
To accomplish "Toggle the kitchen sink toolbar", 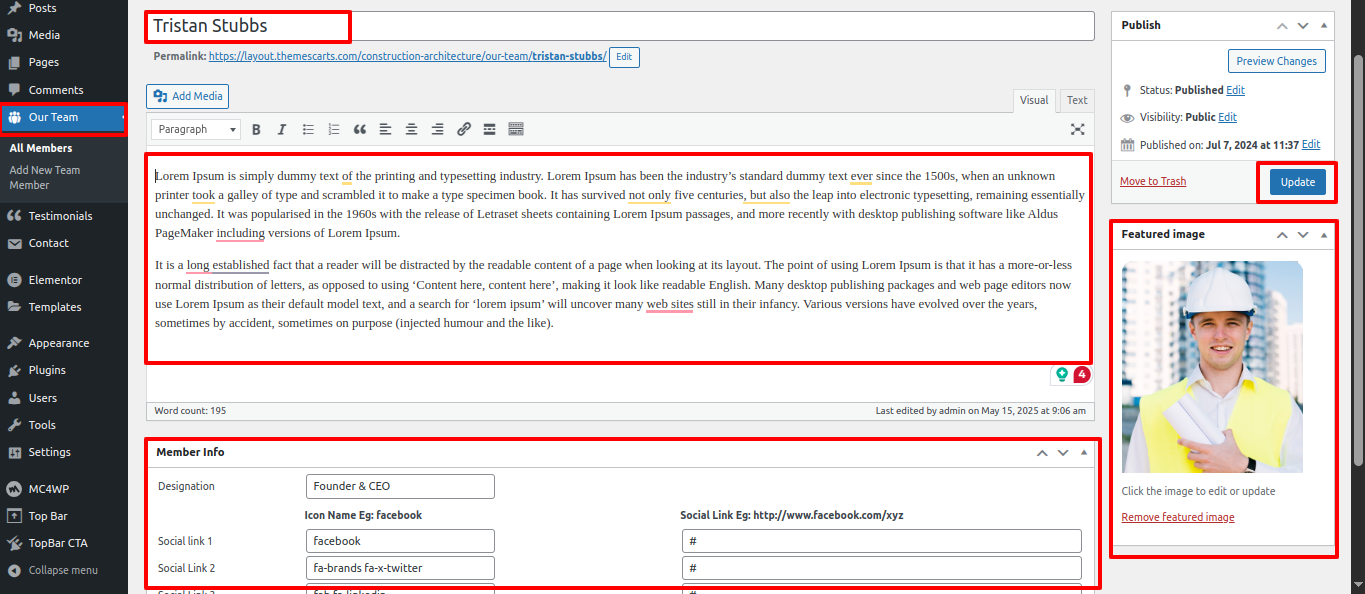I will [516, 129].
